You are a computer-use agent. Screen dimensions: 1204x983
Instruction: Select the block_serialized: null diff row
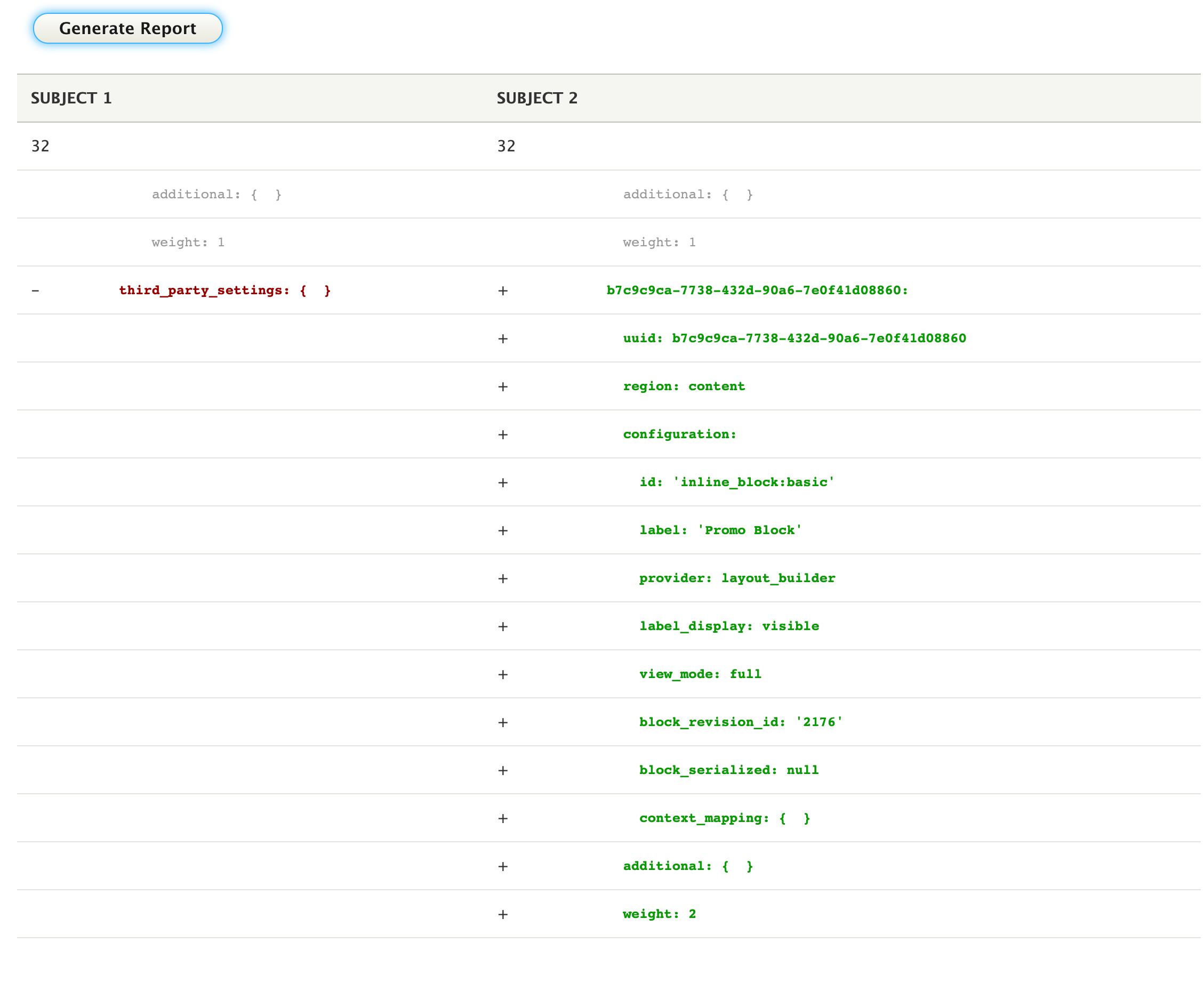(729, 770)
